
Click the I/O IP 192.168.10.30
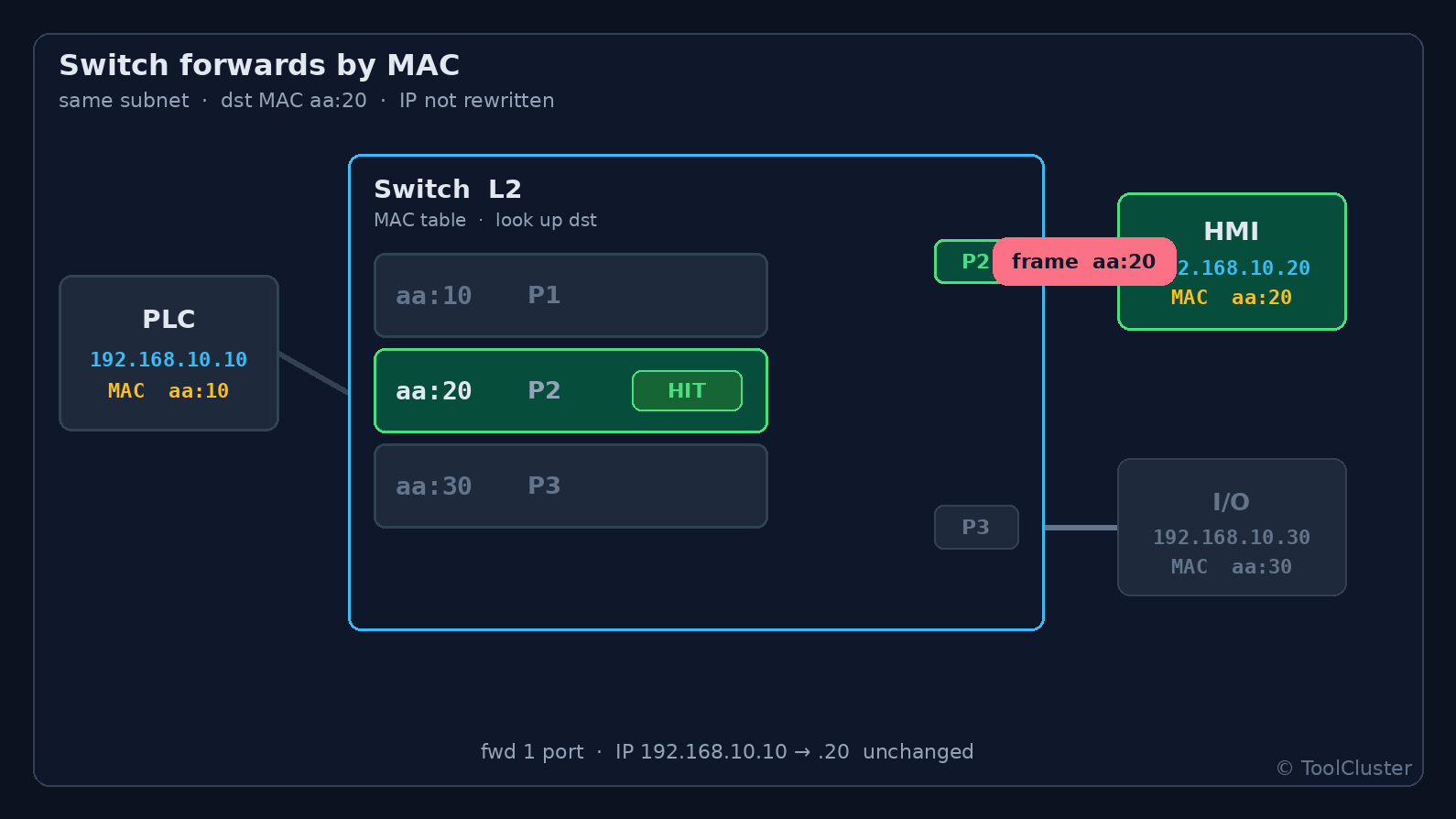click(1232, 537)
